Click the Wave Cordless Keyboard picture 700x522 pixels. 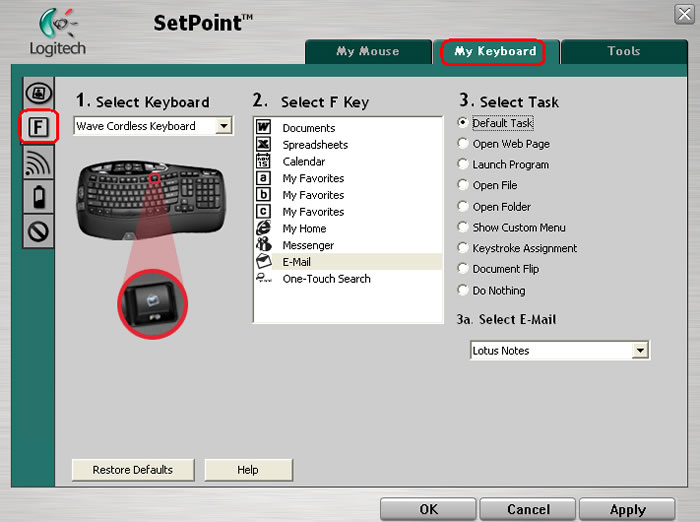tap(152, 200)
